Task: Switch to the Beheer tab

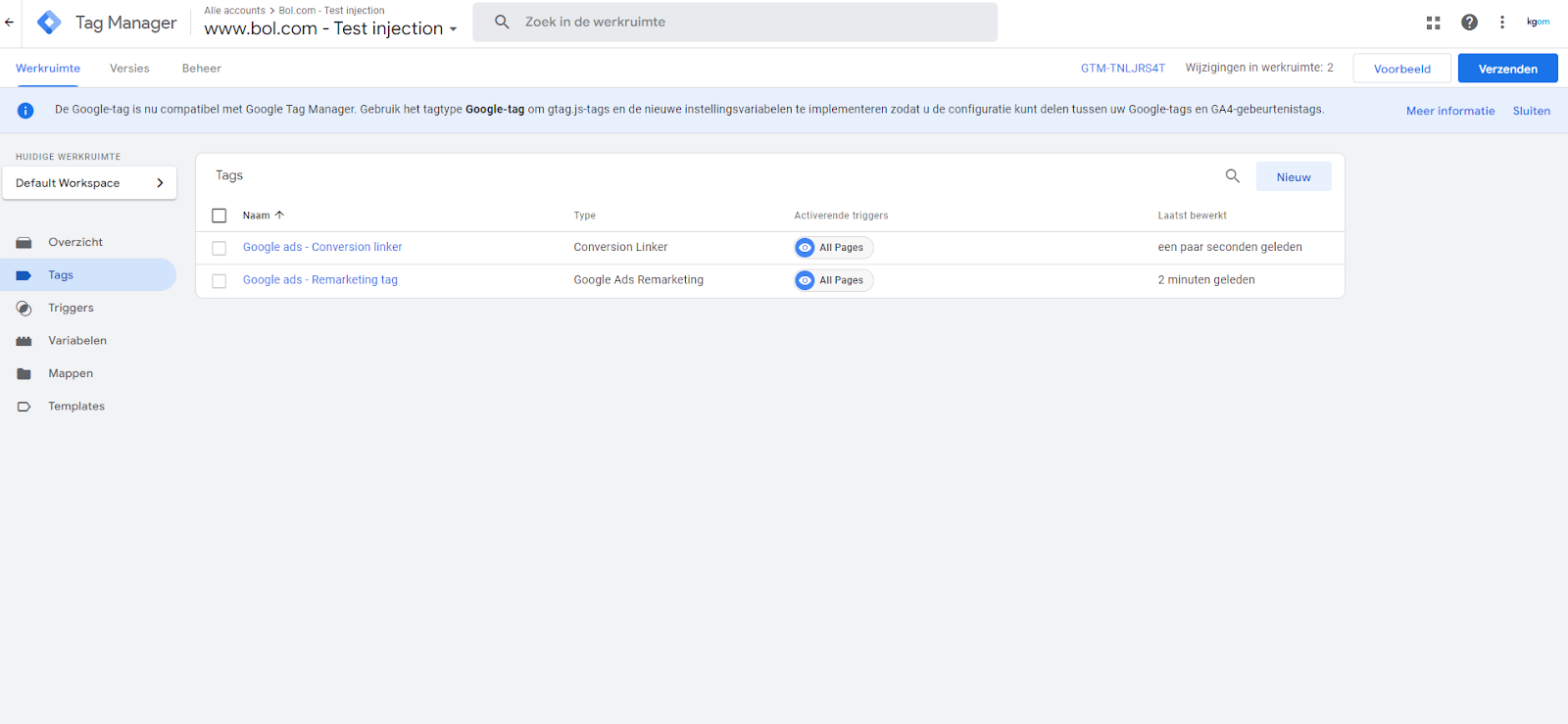Action: 202,69
